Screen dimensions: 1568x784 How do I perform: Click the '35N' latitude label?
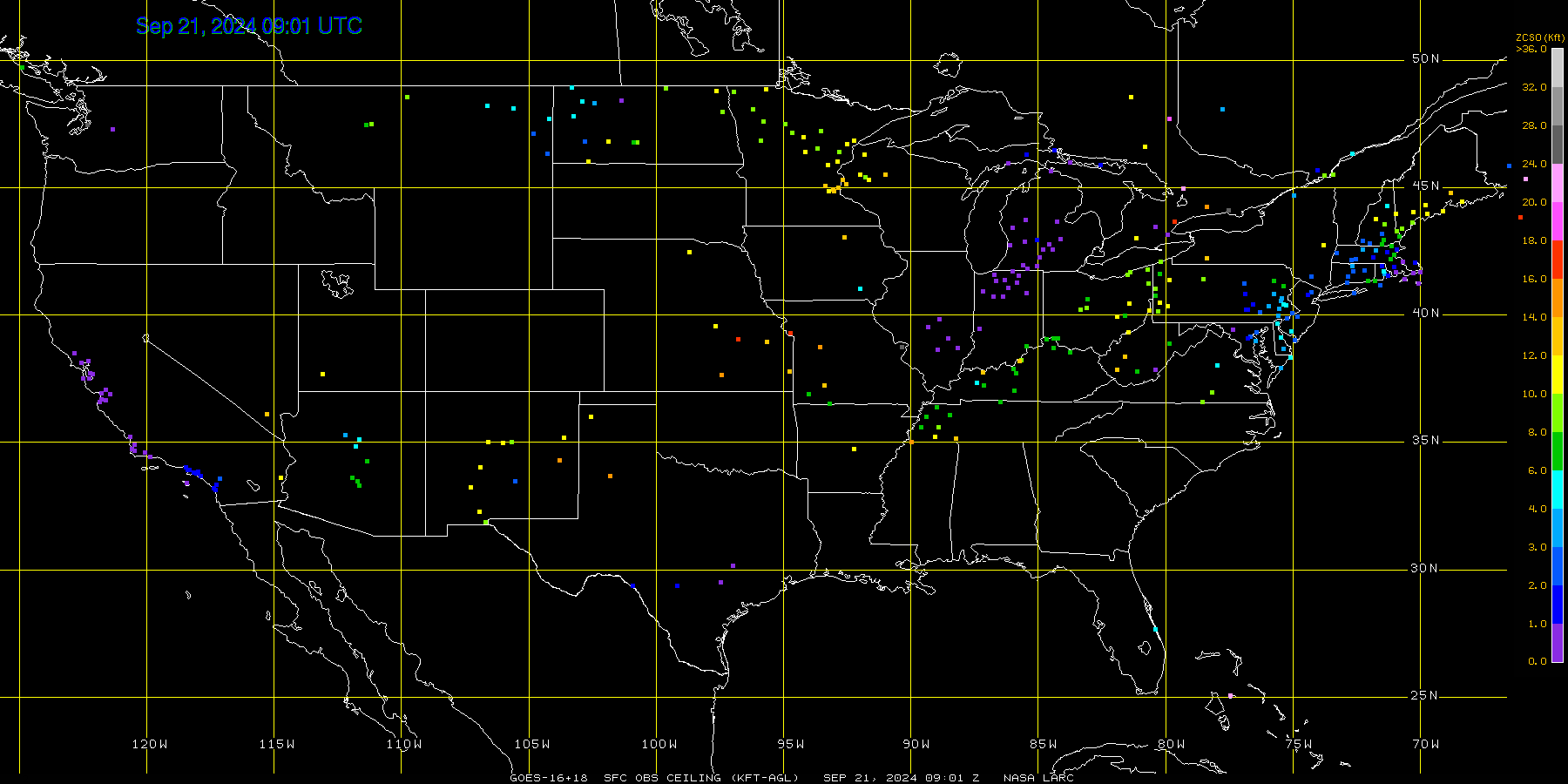point(1426,440)
